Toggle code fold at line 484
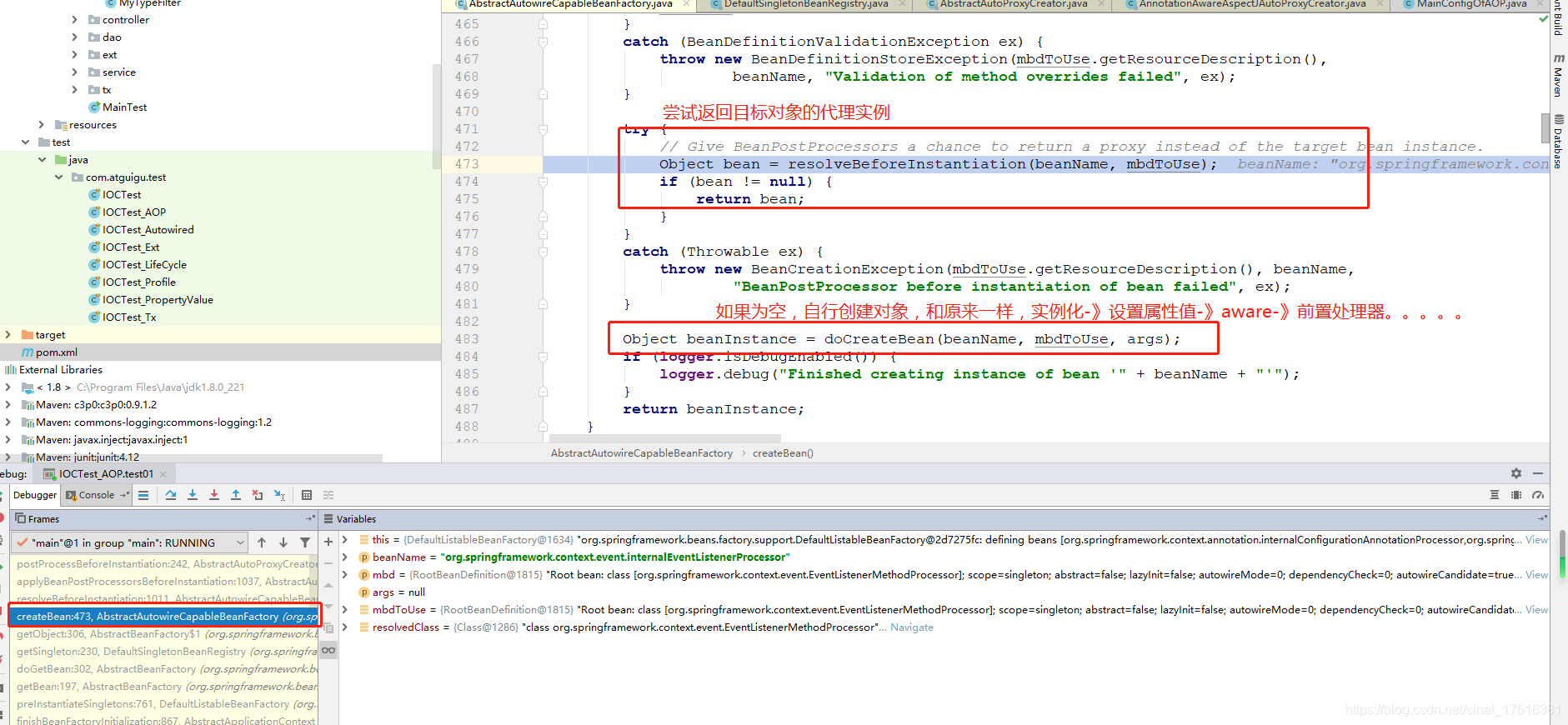Image resolution: width=1568 pixels, height=725 pixels. tap(543, 357)
